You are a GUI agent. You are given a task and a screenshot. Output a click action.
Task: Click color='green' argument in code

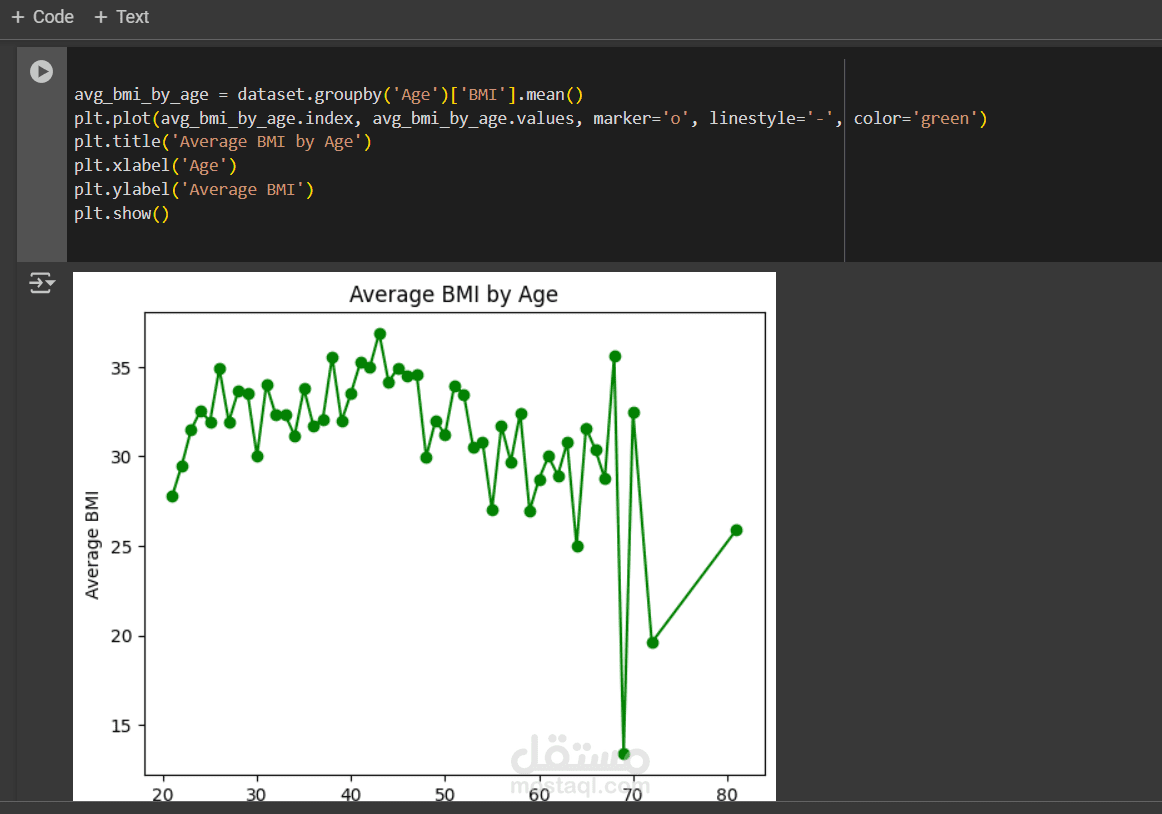pyautogui.click(x=916, y=119)
